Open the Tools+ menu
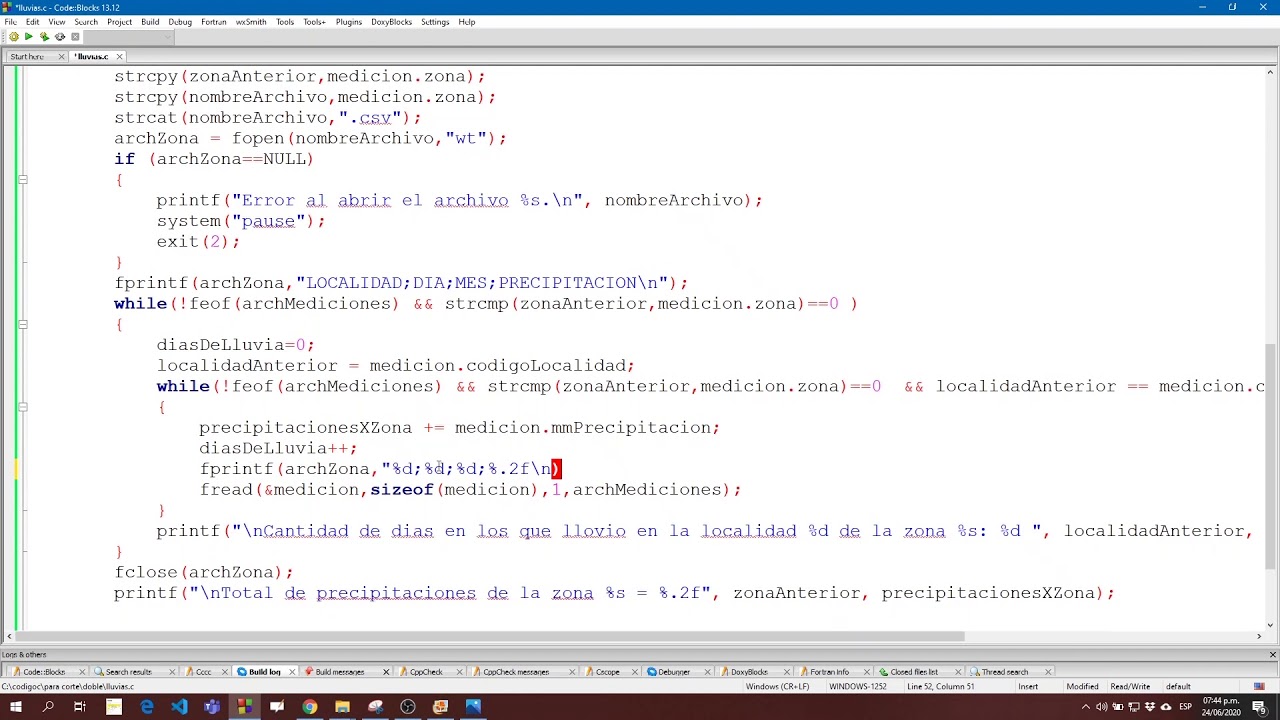 [x=314, y=22]
